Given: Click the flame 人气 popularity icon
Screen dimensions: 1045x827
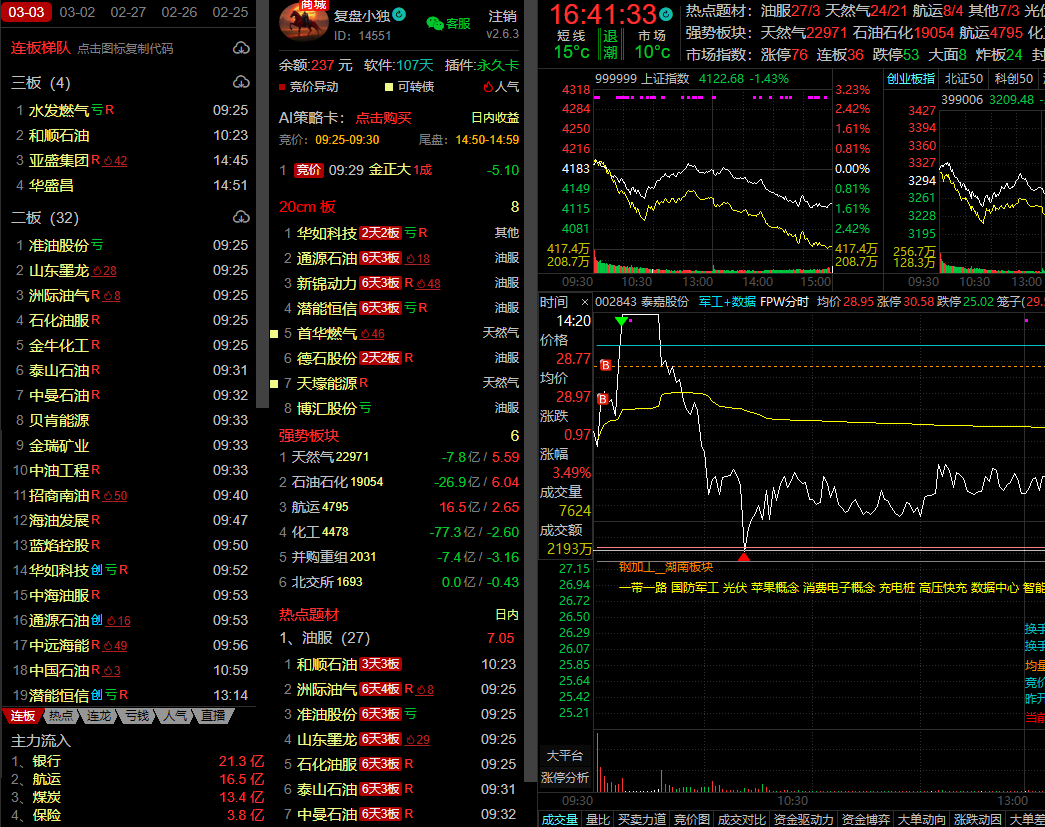Looking at the screenshot, I should point(487,88).
